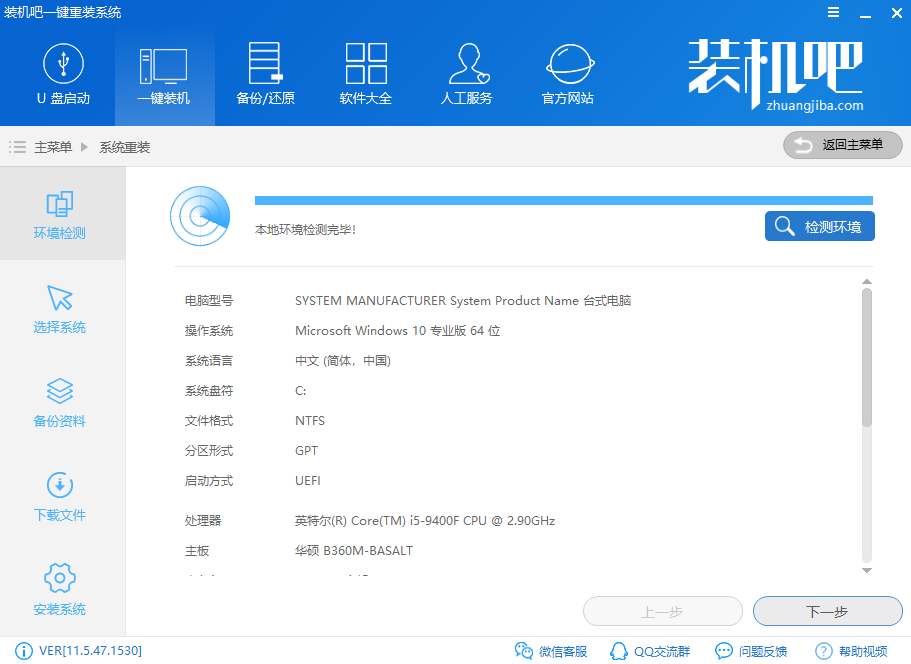Open 微信客服 WeChat customer service
This screenshot has height=664, width=911.
(x=551, y=650)
